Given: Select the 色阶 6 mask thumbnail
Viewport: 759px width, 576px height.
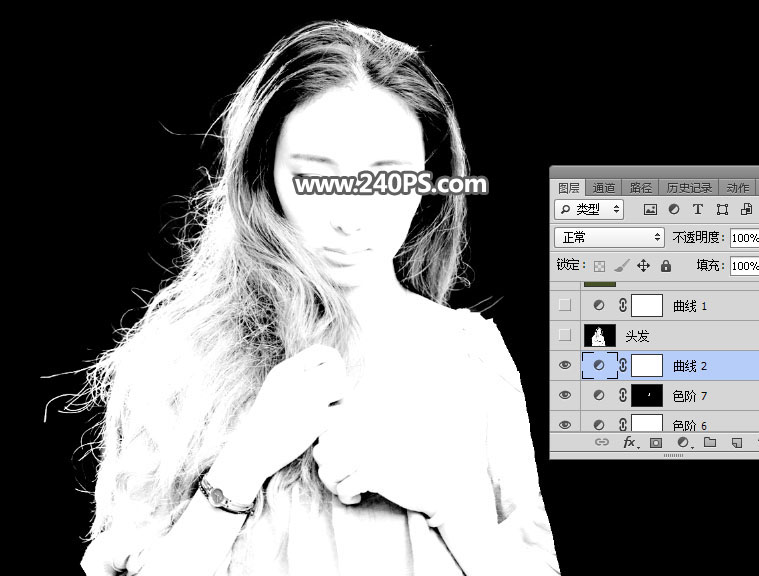Looking at the screenshot, I should click(647, 423).
